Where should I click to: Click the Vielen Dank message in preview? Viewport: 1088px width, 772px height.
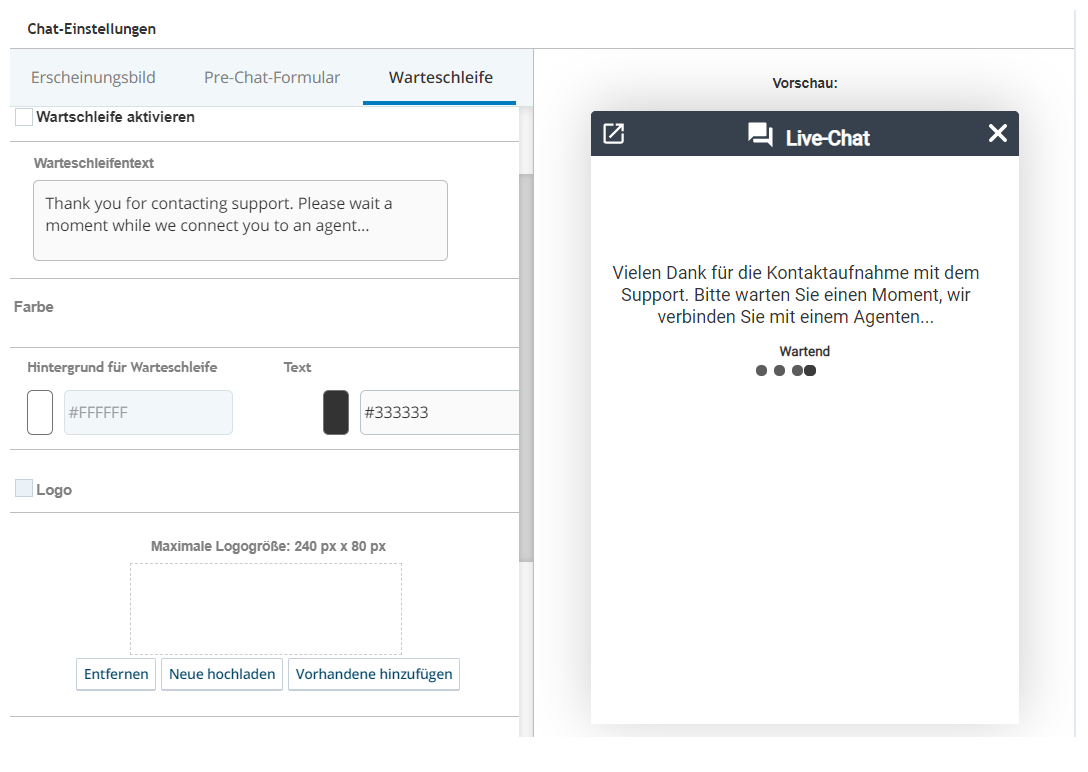[x=795, y=295]
